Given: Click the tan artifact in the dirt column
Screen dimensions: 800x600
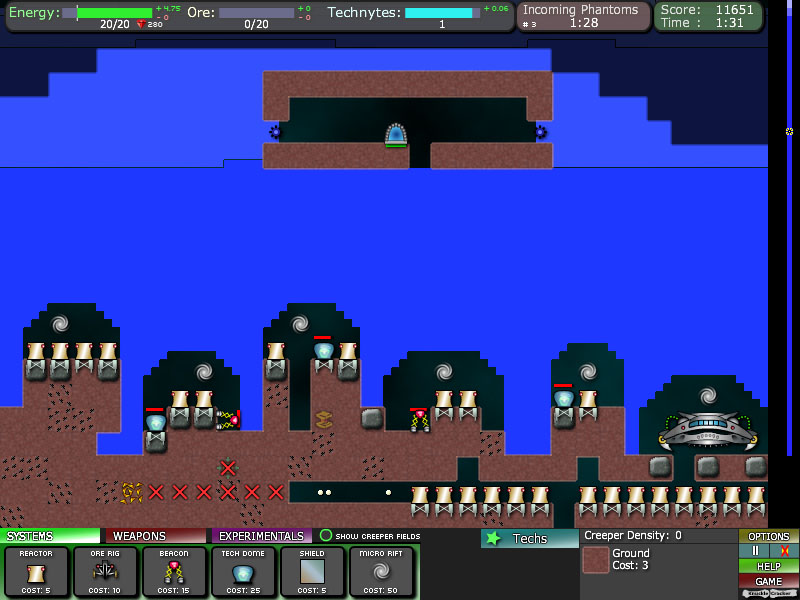Looking at the screenshot, I should [323, 419].
